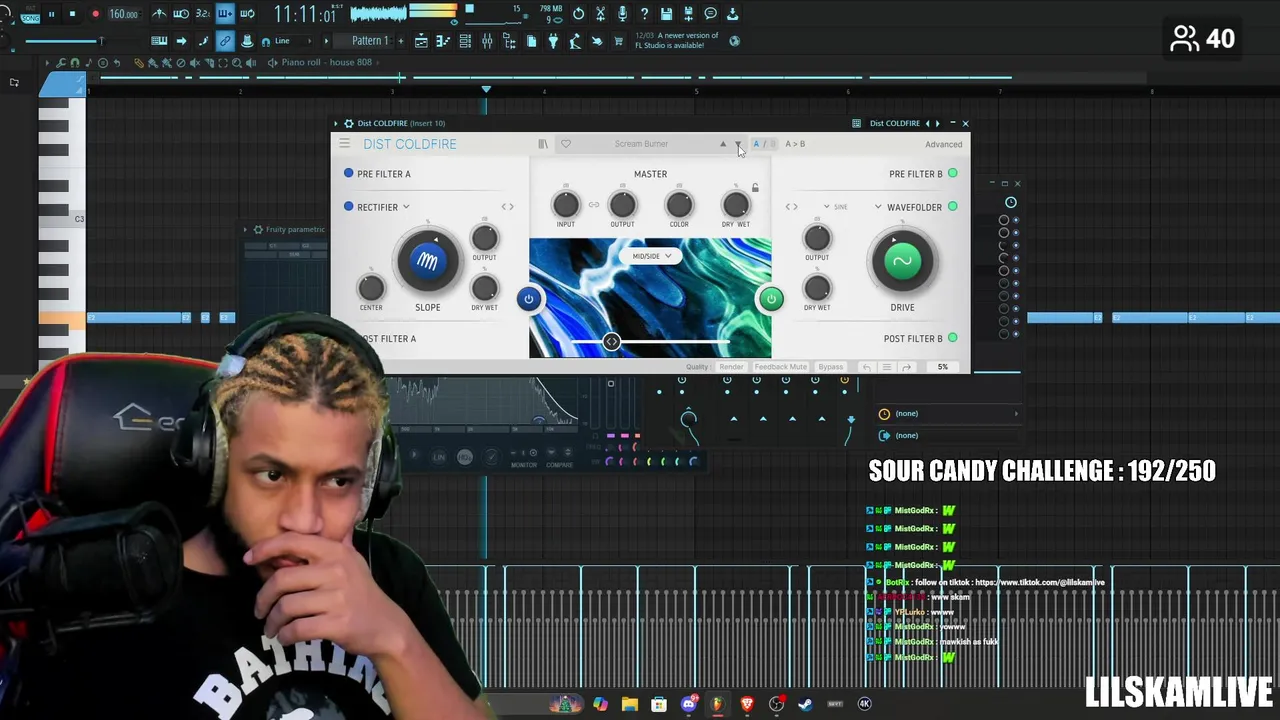Click the master DRY WET knob
1280x720 pixels.
coord(735,204)
